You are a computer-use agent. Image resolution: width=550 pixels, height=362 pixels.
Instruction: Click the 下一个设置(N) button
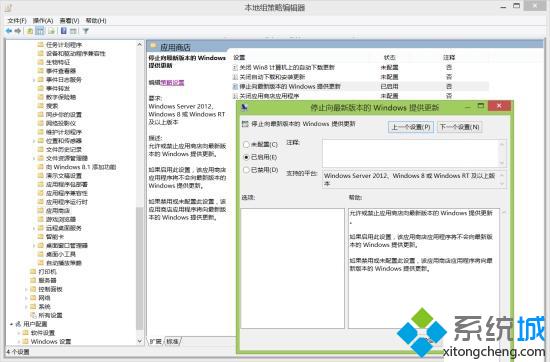[460, 127]
